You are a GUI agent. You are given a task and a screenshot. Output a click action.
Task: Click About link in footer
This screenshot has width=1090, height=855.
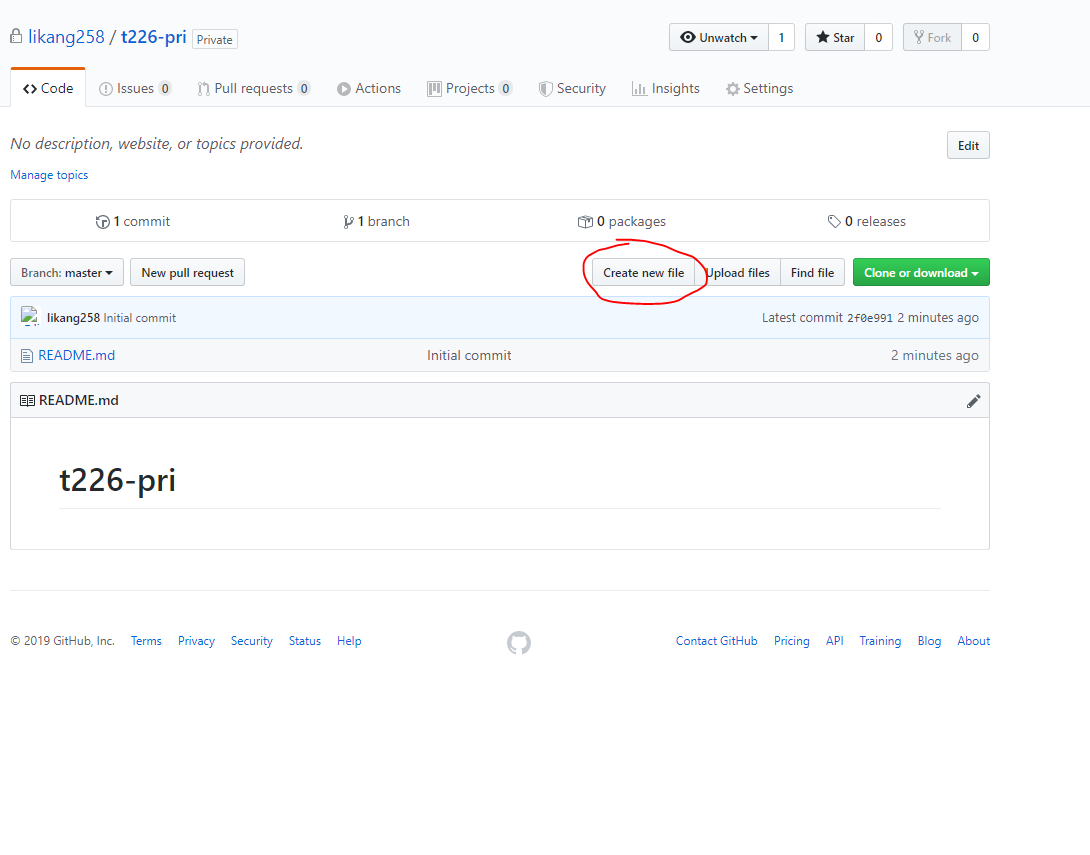974,641
